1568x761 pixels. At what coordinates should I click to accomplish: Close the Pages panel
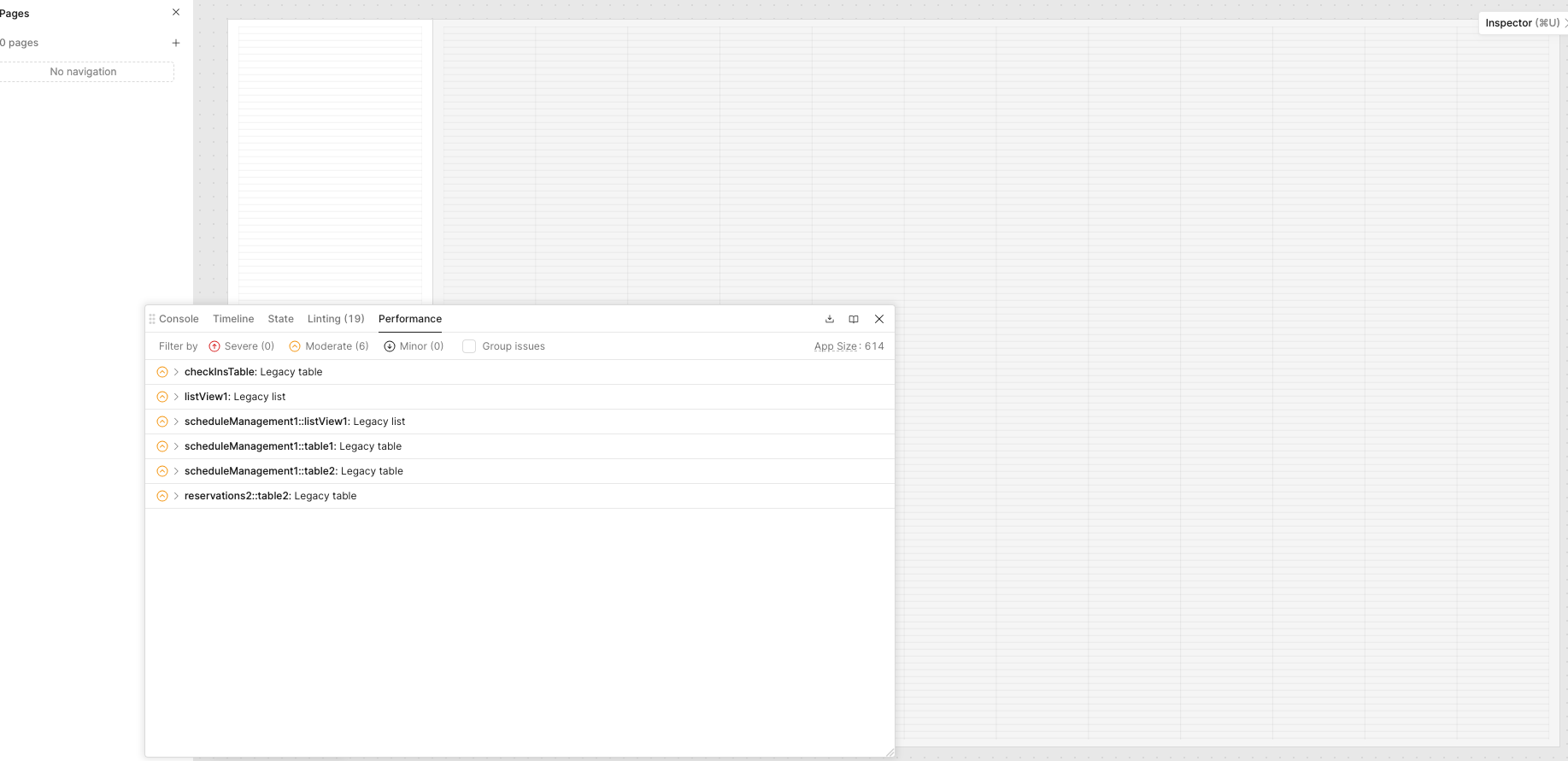pyautogui.click(x=176, y=12)
